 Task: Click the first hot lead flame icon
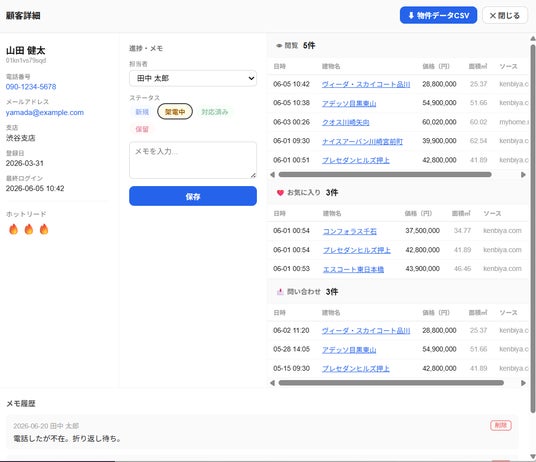pyautogui.click(x=13, y=229)
